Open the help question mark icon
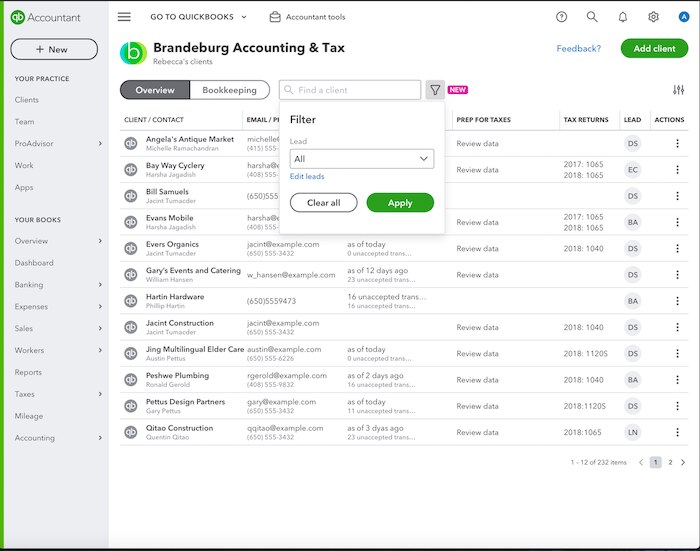The image size is (700, 551). tap(562, 17)
